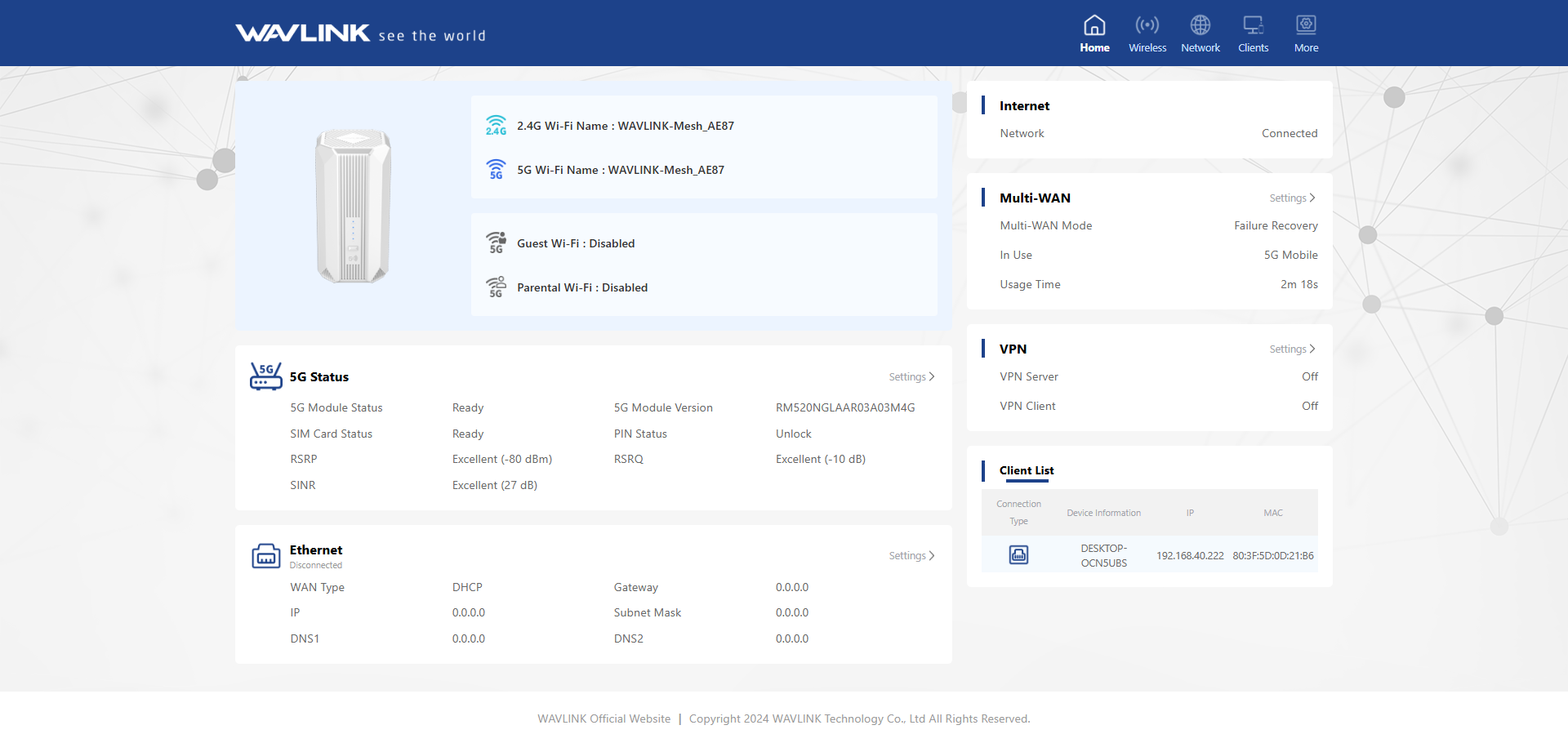
Task: Click the 2.4G Wi-Fi signal icon
Action: pos(496,126)
